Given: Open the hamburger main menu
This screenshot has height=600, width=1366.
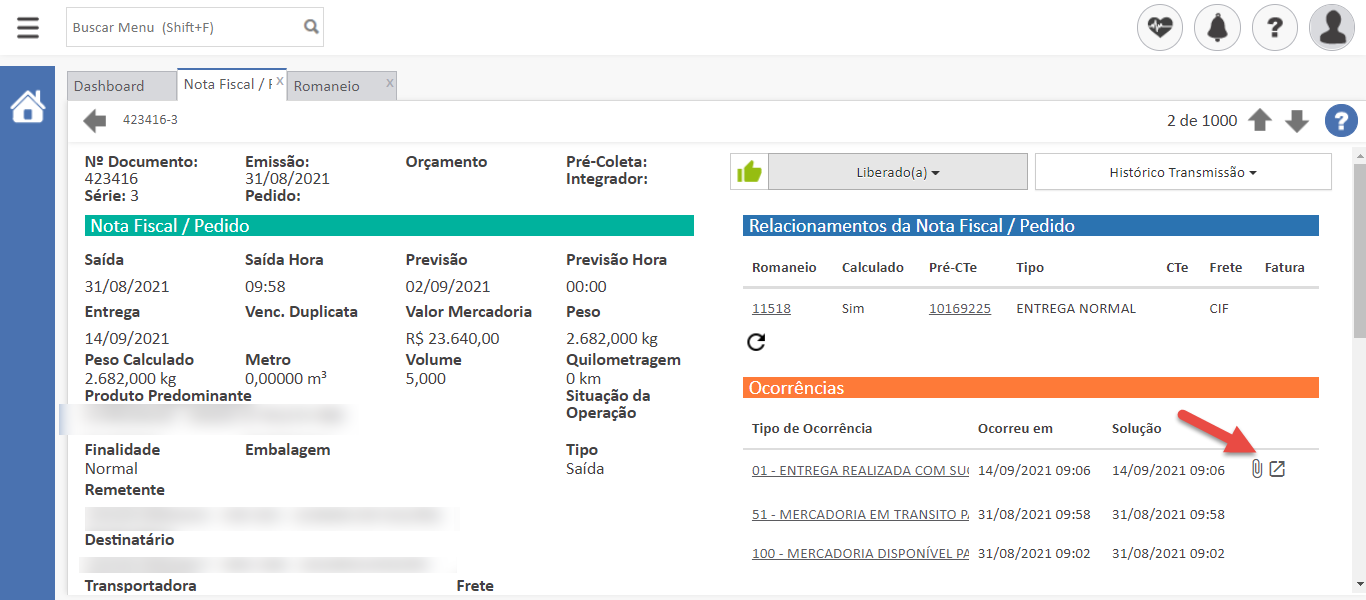Looking at the screenshot, I should (28, 27).
